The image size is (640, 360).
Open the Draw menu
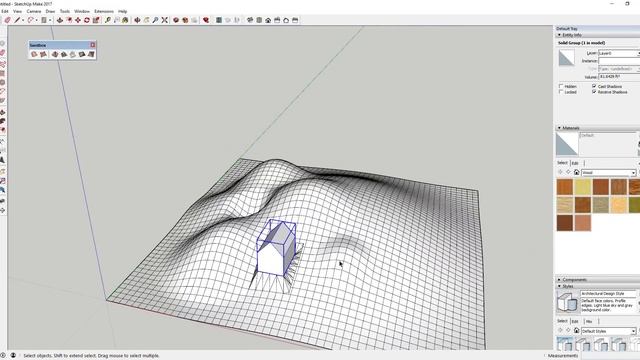[x=50, y=11]
